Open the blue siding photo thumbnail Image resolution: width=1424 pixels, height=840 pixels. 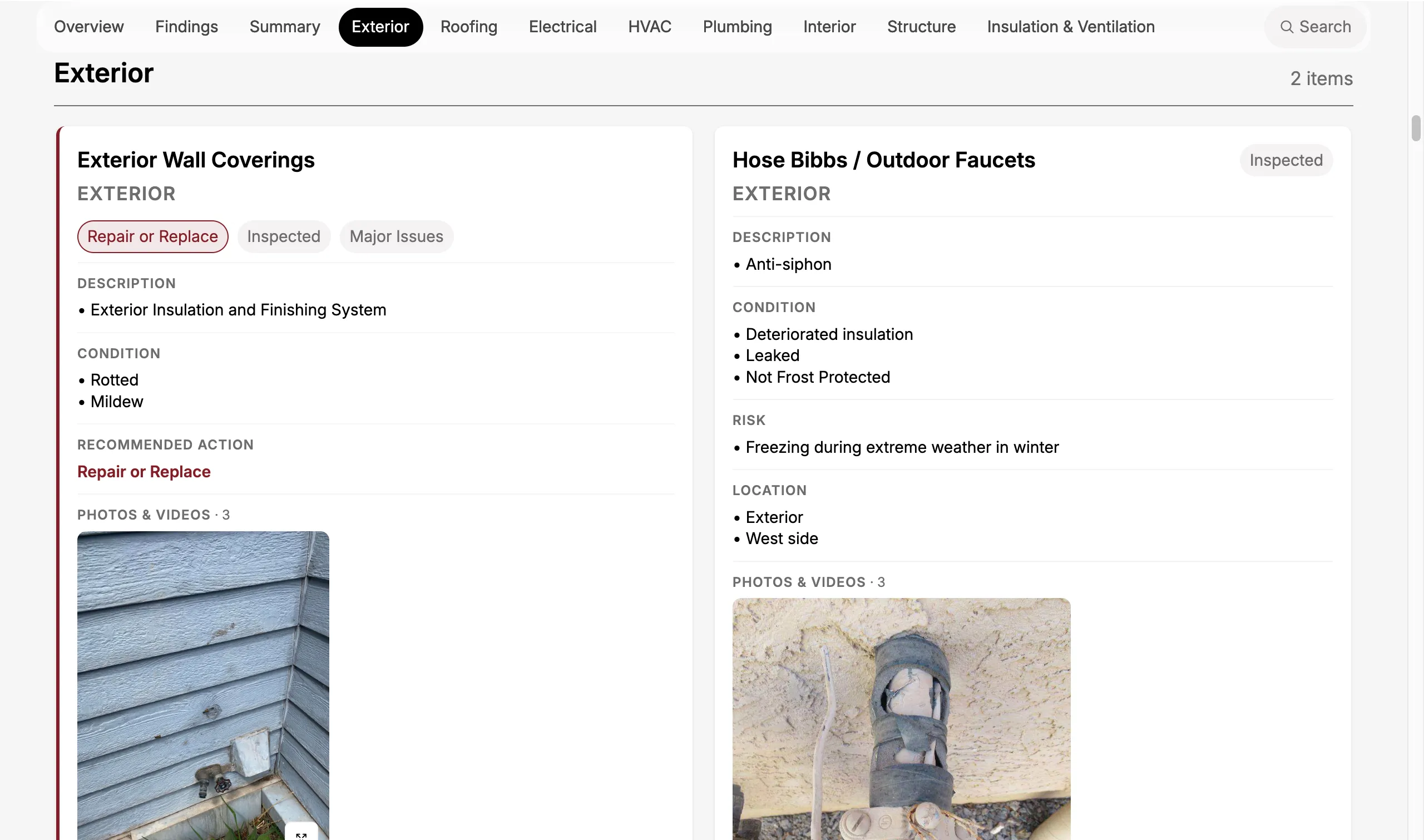point(203,685)
